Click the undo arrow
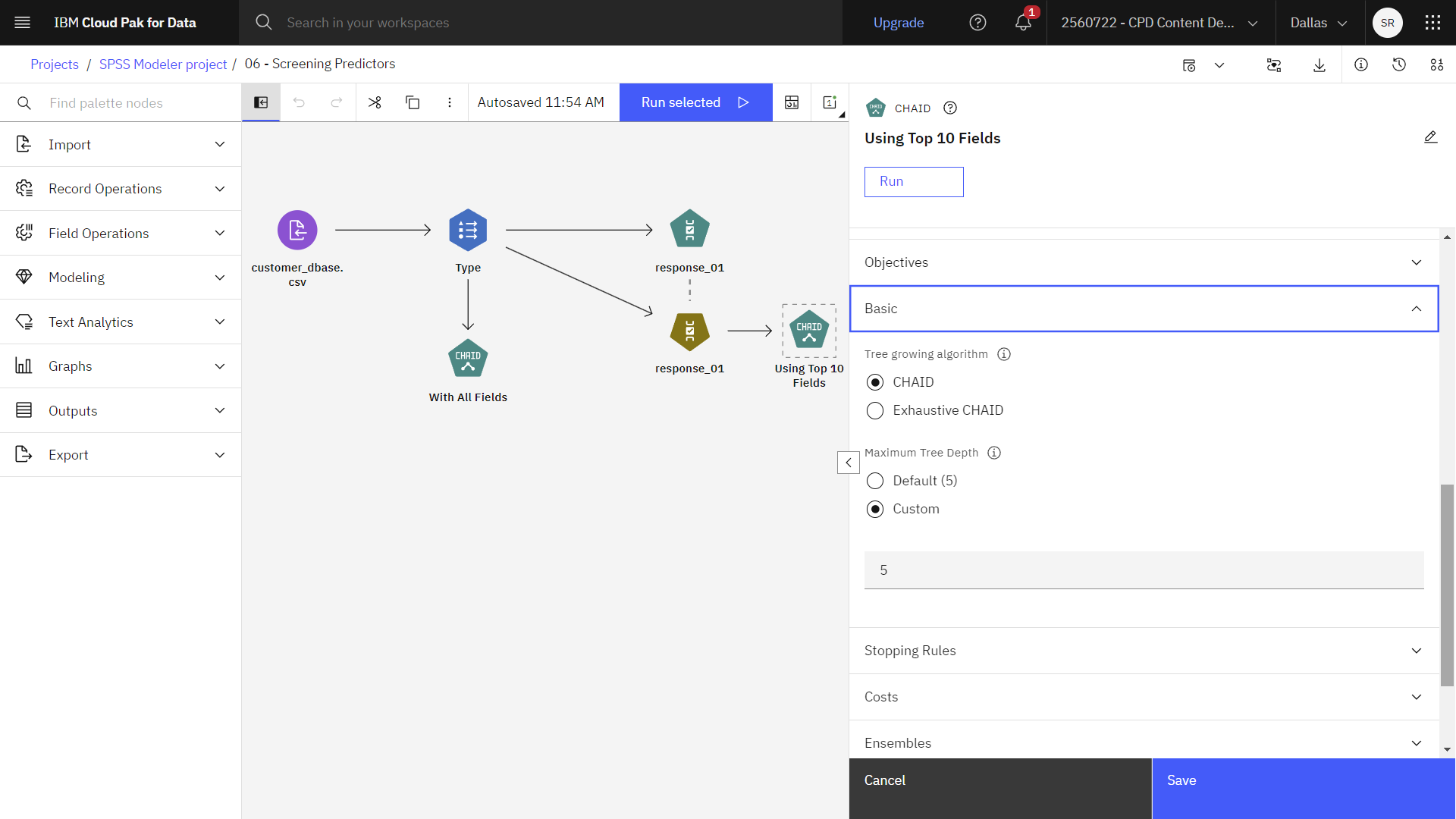 [299, 102]
